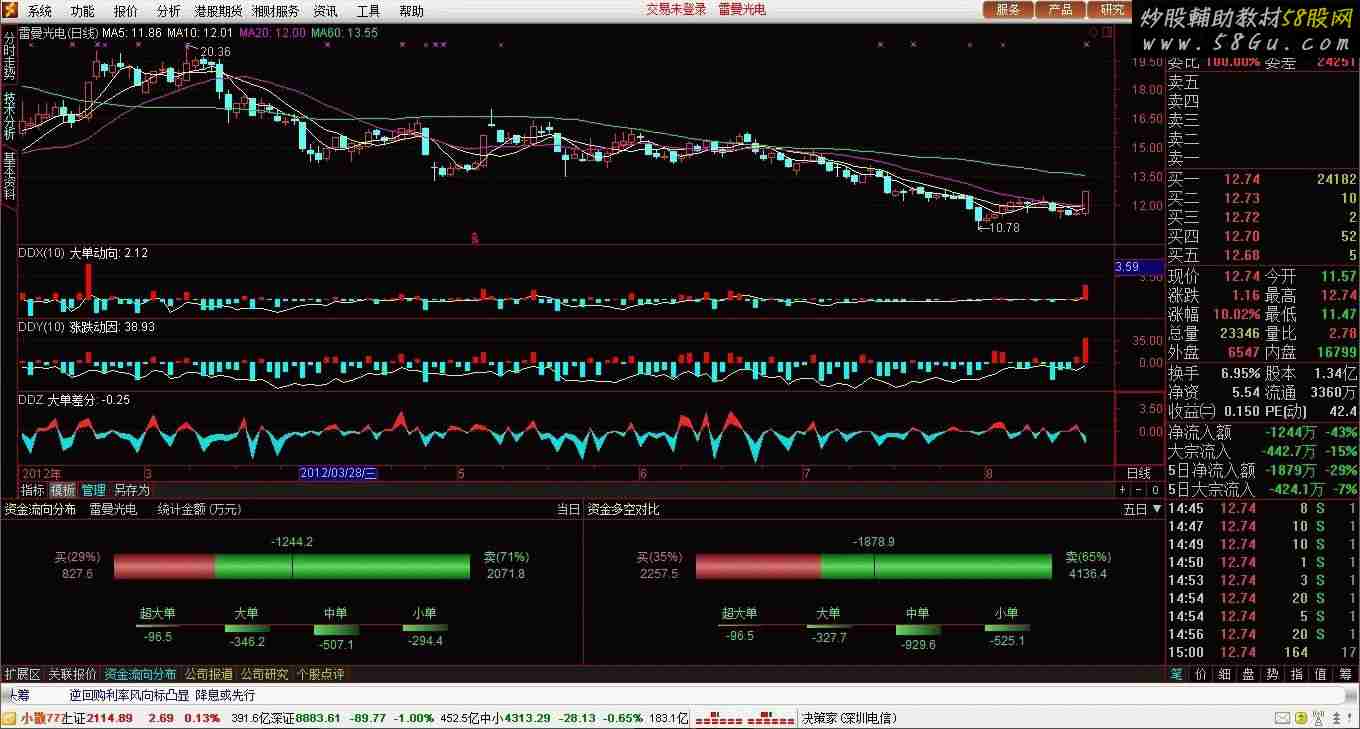
Task: Click the red marker icon on date axis
Action: (476, 238)
